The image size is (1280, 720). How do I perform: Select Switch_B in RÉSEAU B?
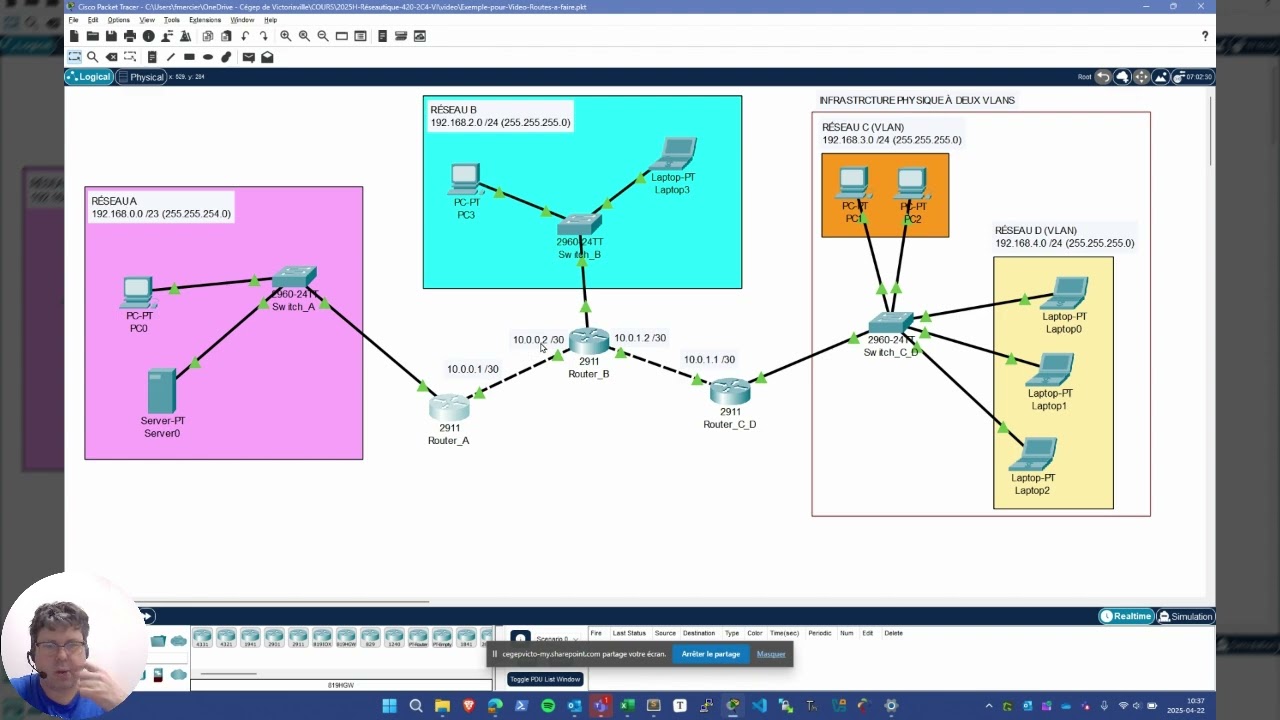click(580, 225)
